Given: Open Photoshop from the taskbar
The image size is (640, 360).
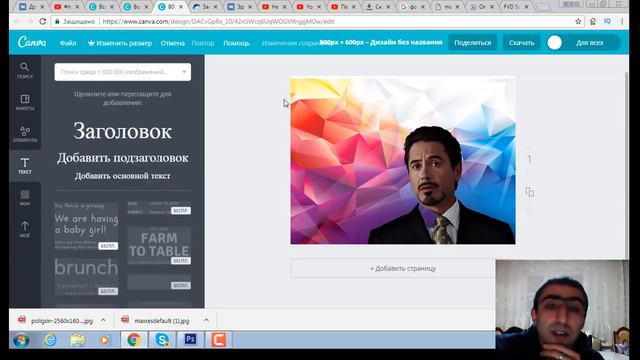Looking at the screenshot, I should (x=190, y=340).
